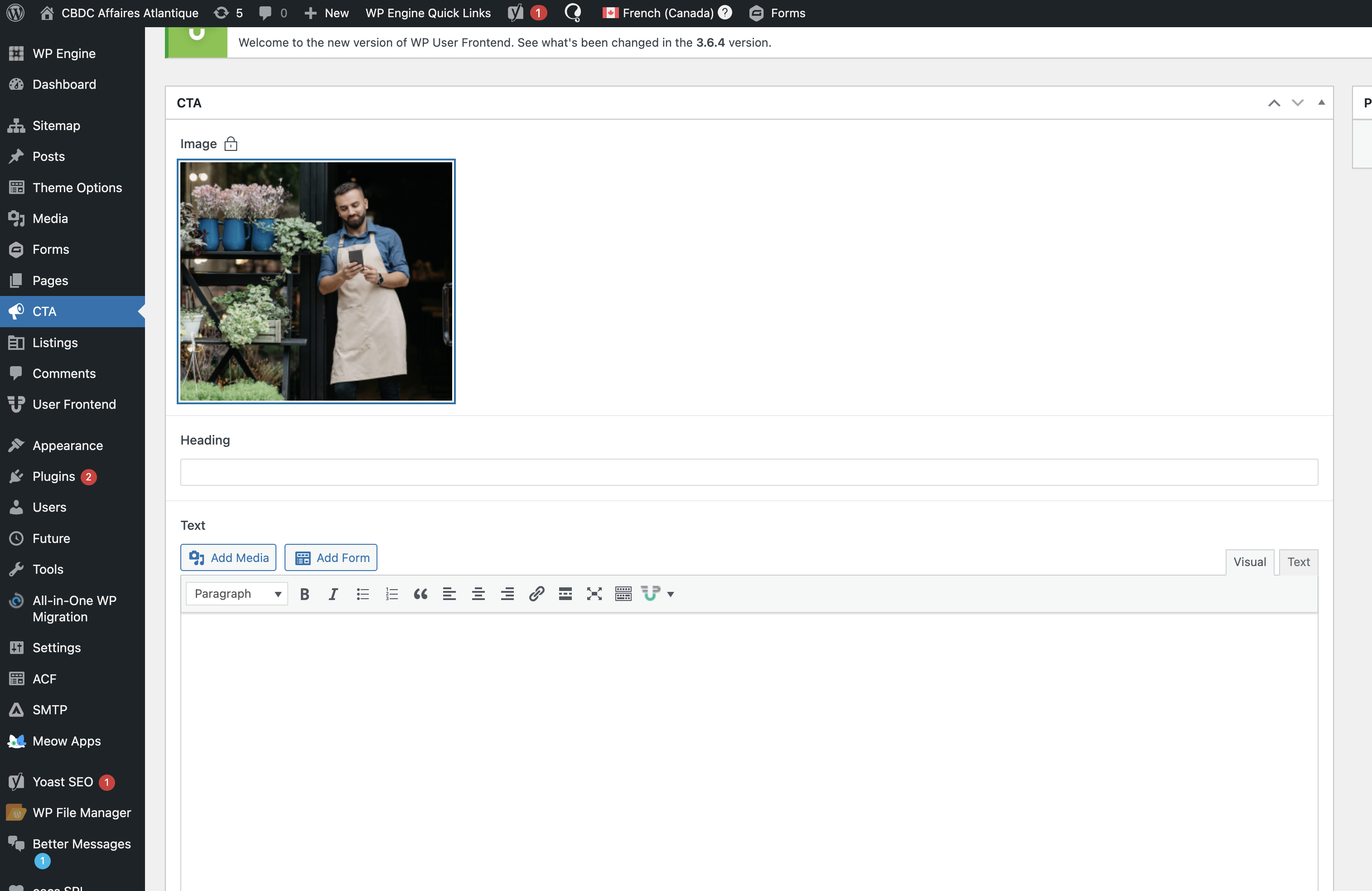Insert a Read More tag

565,593
